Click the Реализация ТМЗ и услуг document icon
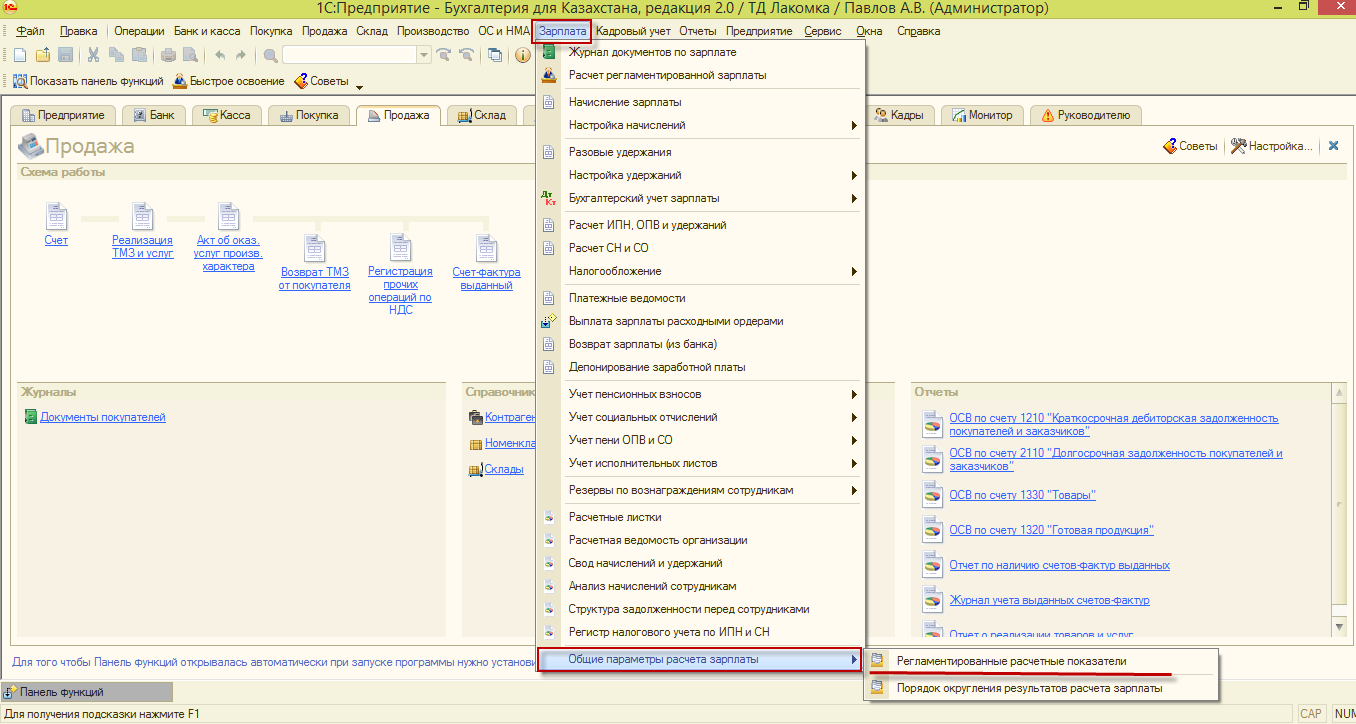The height and width of the screenshot is (724, 1356). [x=142, y=217]
